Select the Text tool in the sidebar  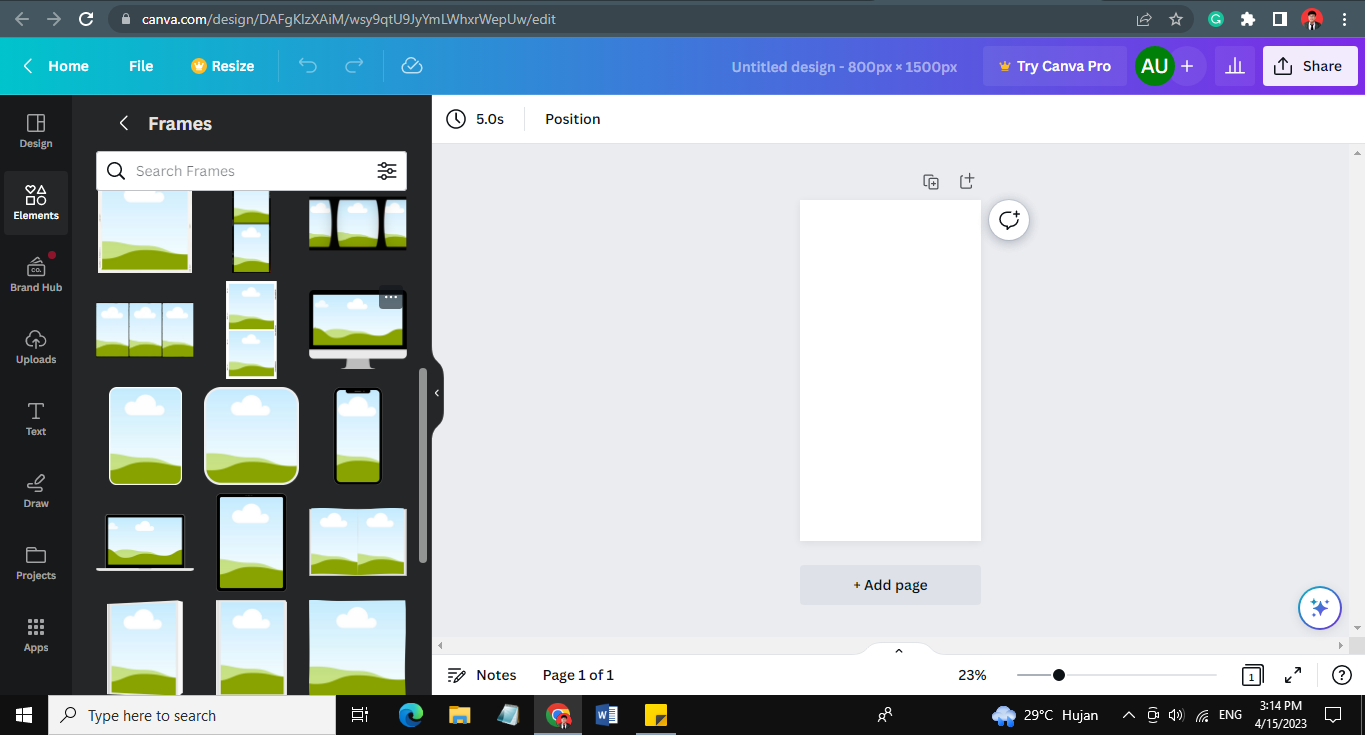35,417
